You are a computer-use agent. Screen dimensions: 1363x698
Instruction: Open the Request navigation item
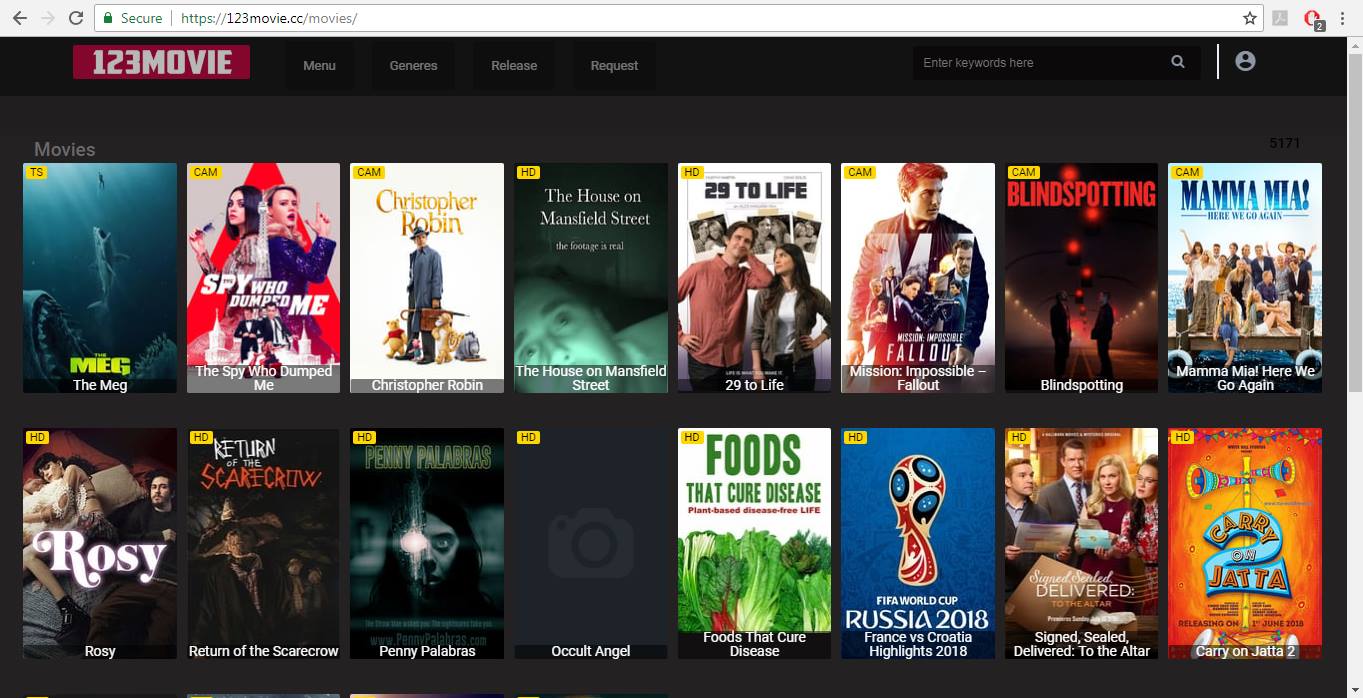pos(614,65)
